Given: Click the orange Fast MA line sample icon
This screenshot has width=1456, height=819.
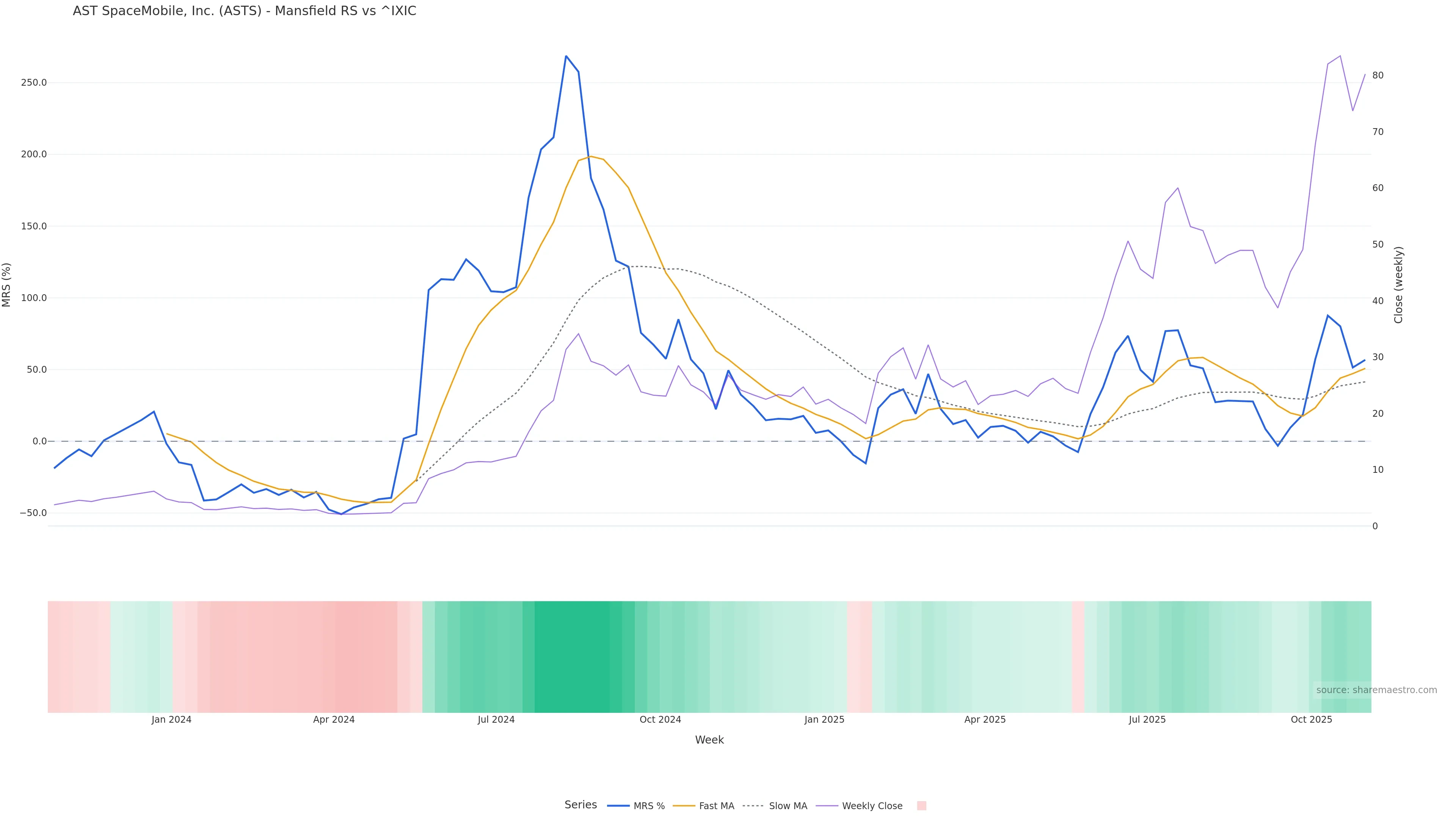Looking at the screenshot, I should [x=684, y=806].
